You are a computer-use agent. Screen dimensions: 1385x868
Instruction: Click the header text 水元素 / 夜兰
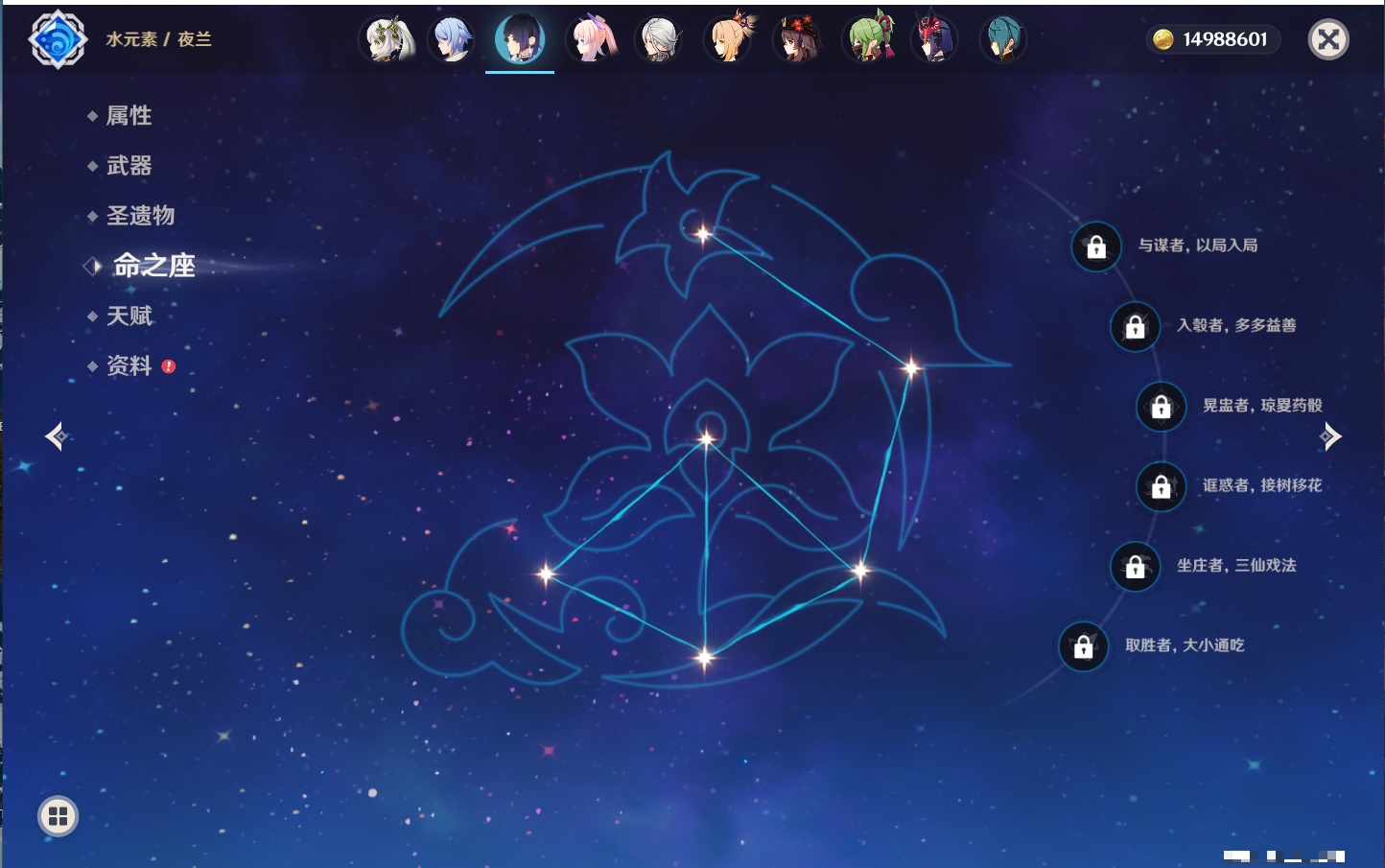pos(159,39)
